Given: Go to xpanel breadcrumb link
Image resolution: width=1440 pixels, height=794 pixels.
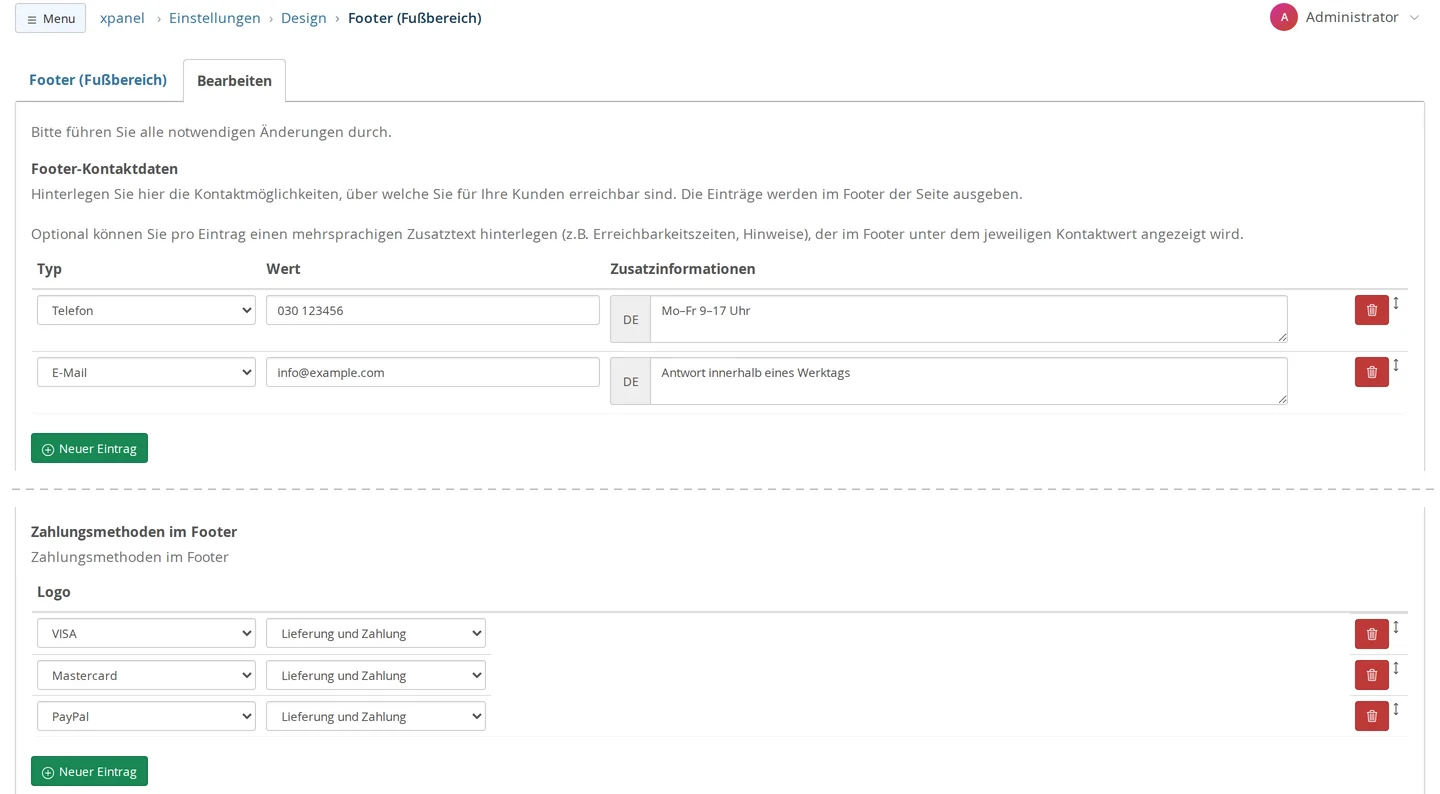Looking at the screenshot, I should pos(122,18).
